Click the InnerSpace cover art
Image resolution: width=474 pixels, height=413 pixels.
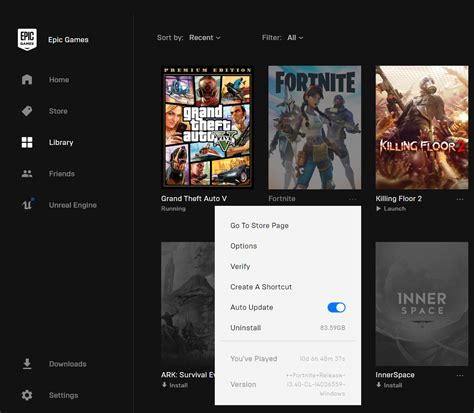click(422, 304)
